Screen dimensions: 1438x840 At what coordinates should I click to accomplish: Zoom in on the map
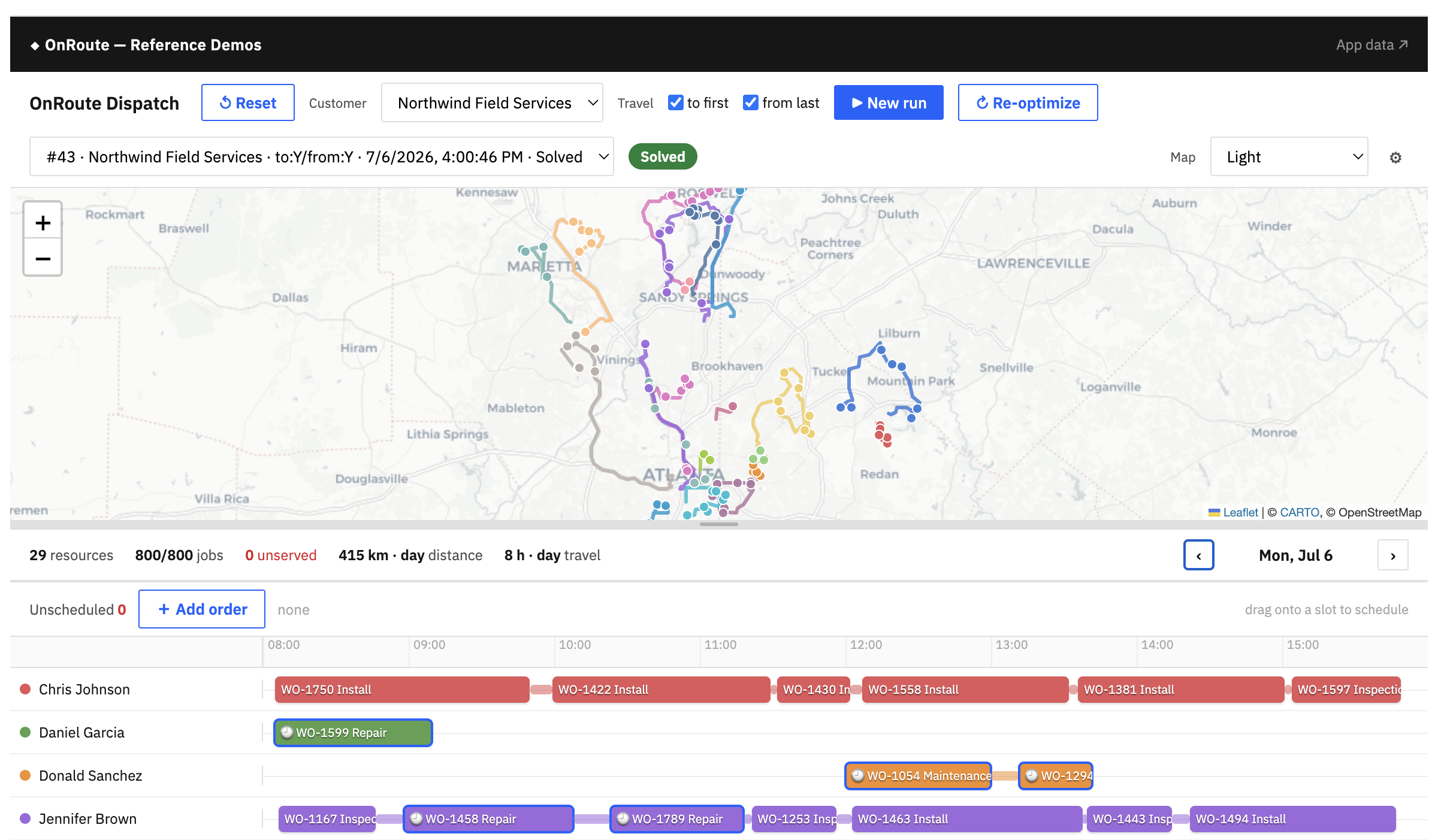43,223
